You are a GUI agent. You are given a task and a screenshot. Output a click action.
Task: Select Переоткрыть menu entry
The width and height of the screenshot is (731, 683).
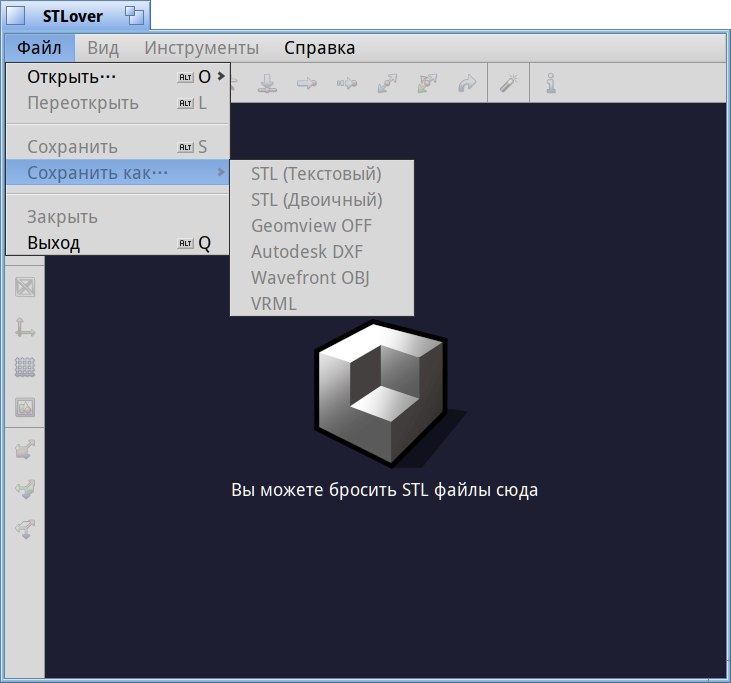click(117, 103)
